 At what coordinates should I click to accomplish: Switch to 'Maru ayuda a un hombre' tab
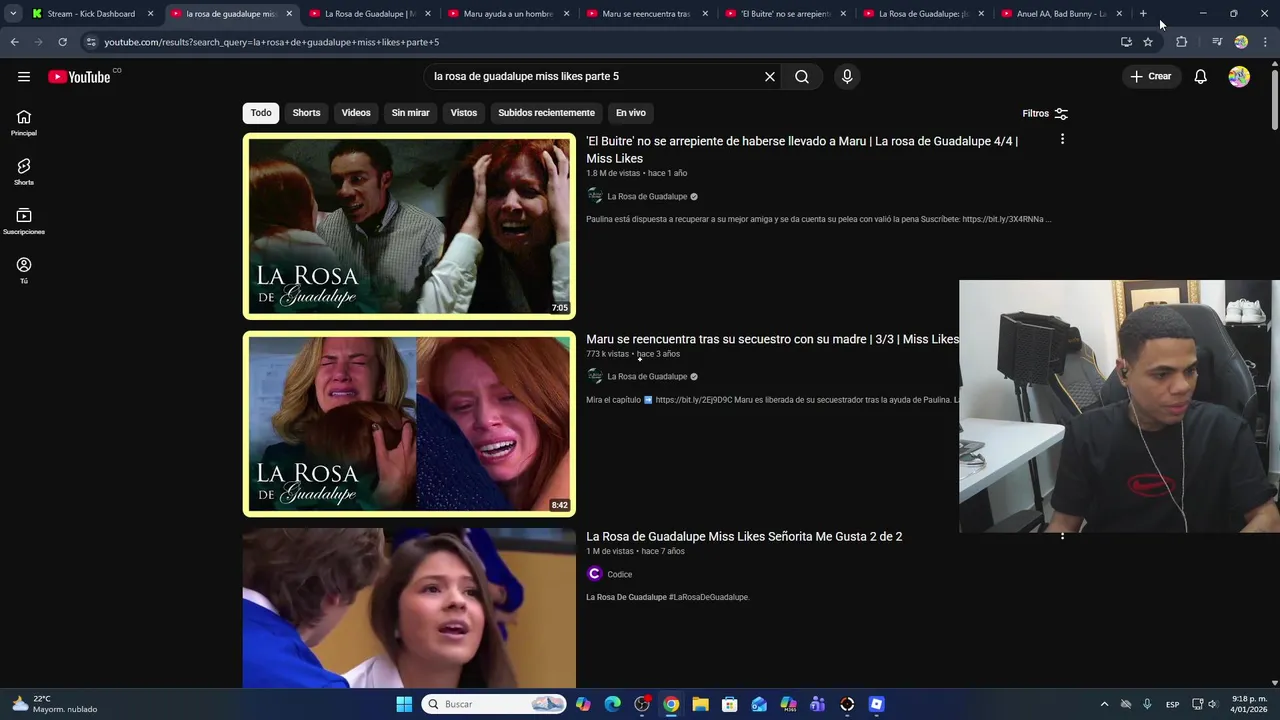(506, 14)
